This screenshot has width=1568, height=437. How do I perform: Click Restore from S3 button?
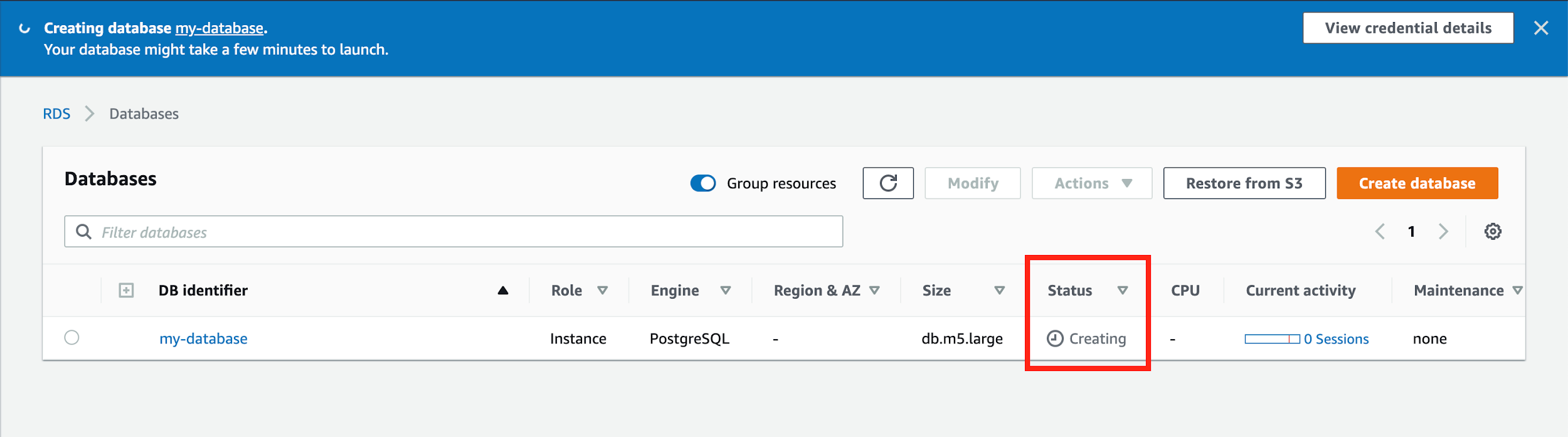pyautogui.click(x=1244, y=183)
